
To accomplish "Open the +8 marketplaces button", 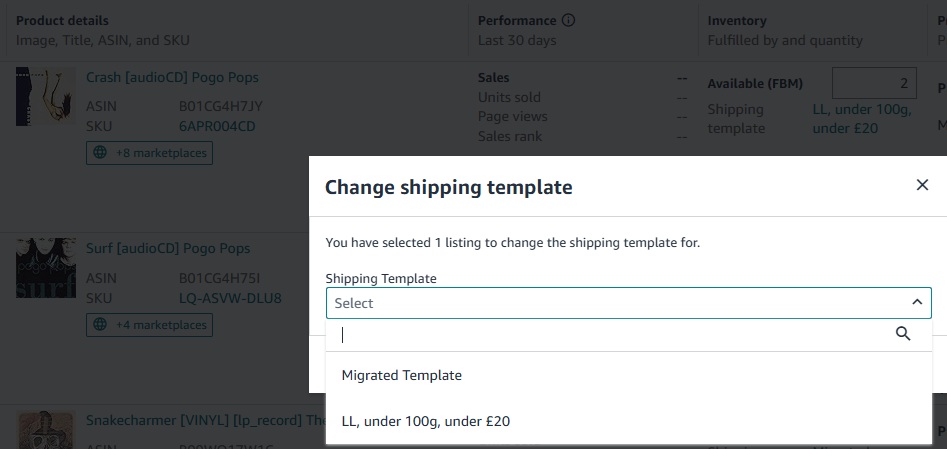I will pos(149,153).
